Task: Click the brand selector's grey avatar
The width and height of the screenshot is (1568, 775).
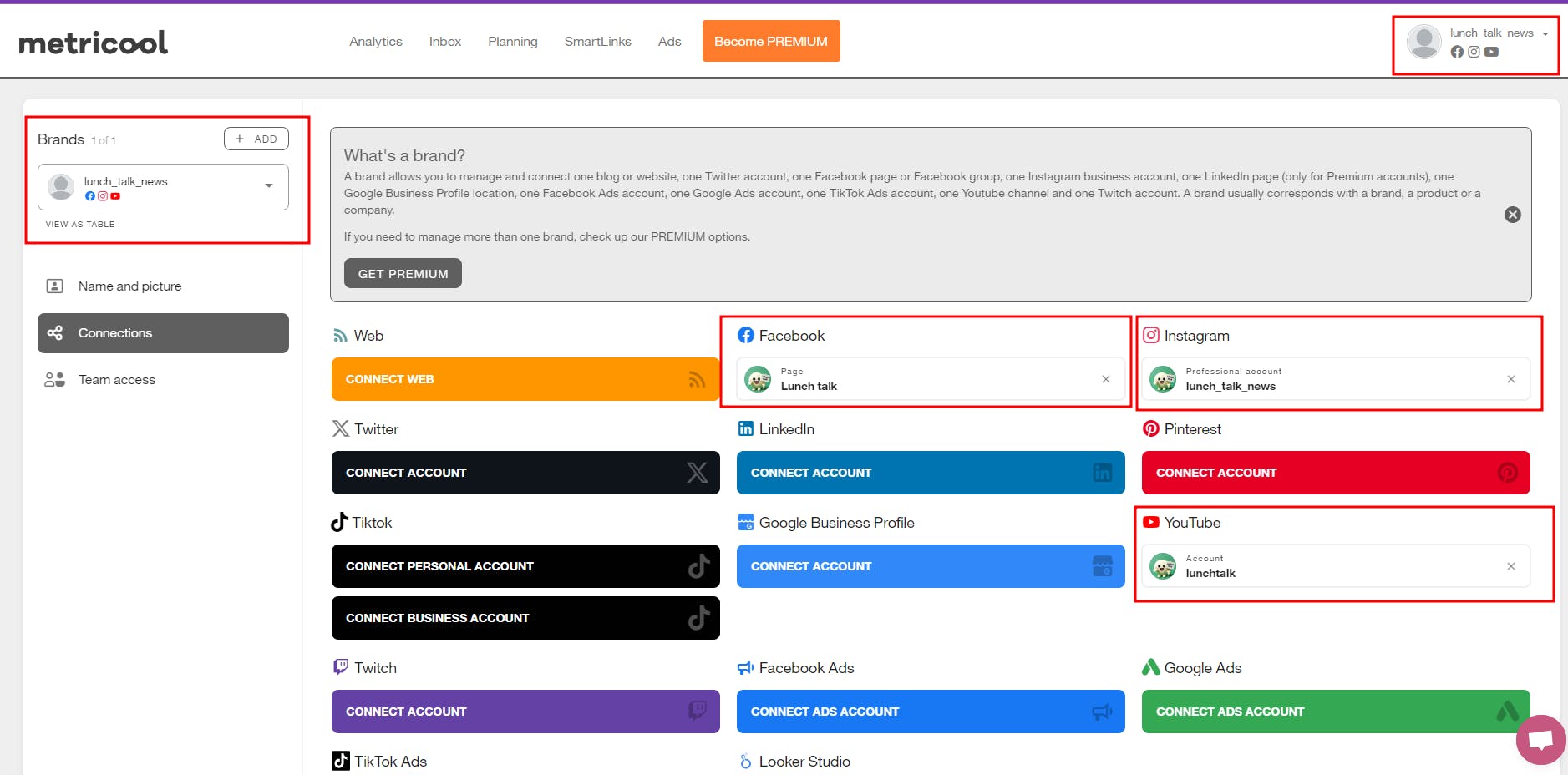Action: [60, 187]
